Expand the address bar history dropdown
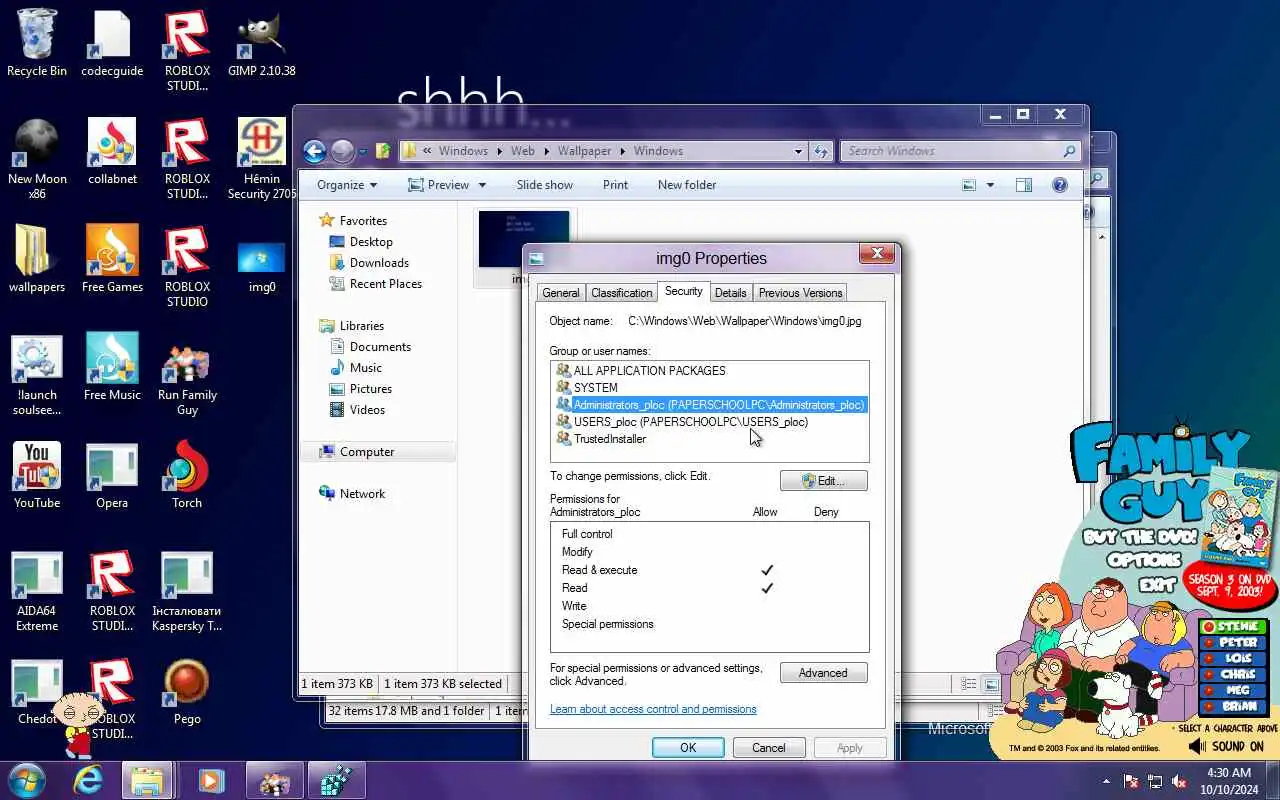Viewport: 1280px width, 800px height. [798, 151]
